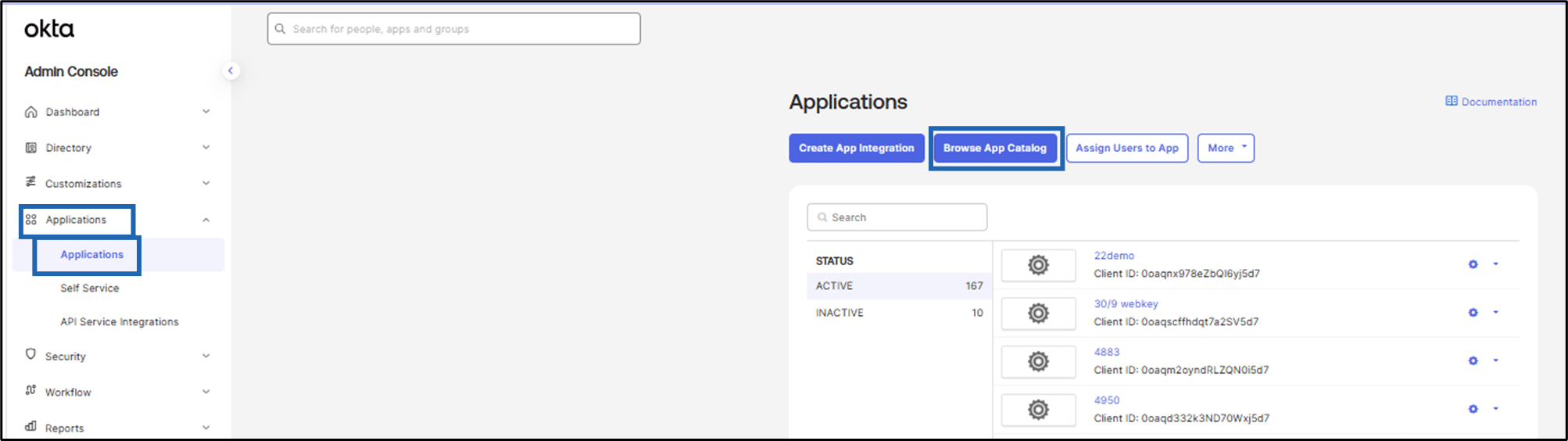Viewport: 1568px width, 441px height.
Task: Open the action dropdown arrow for 4950
Action: point(1496,408)
